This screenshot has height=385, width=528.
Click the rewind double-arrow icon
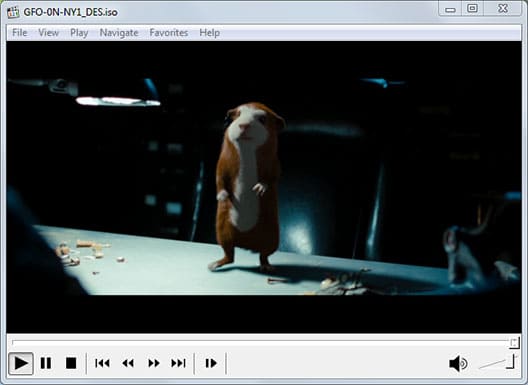click(x=128, y=363)
